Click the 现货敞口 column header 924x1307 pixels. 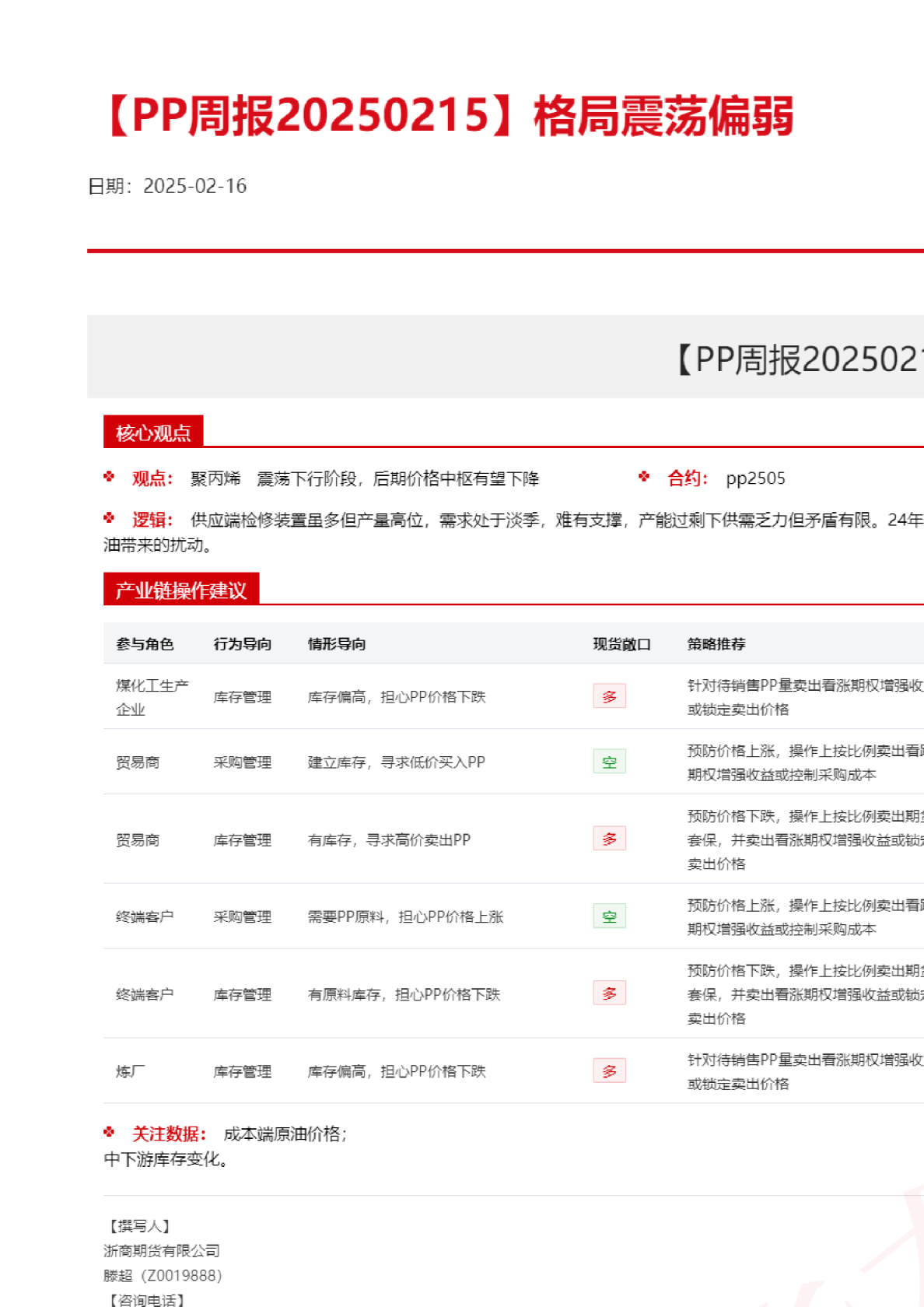click(x=621, y=644)
